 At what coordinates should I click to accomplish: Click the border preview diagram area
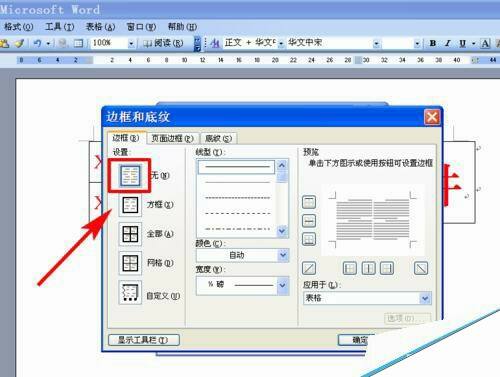[x=373, y=220]
